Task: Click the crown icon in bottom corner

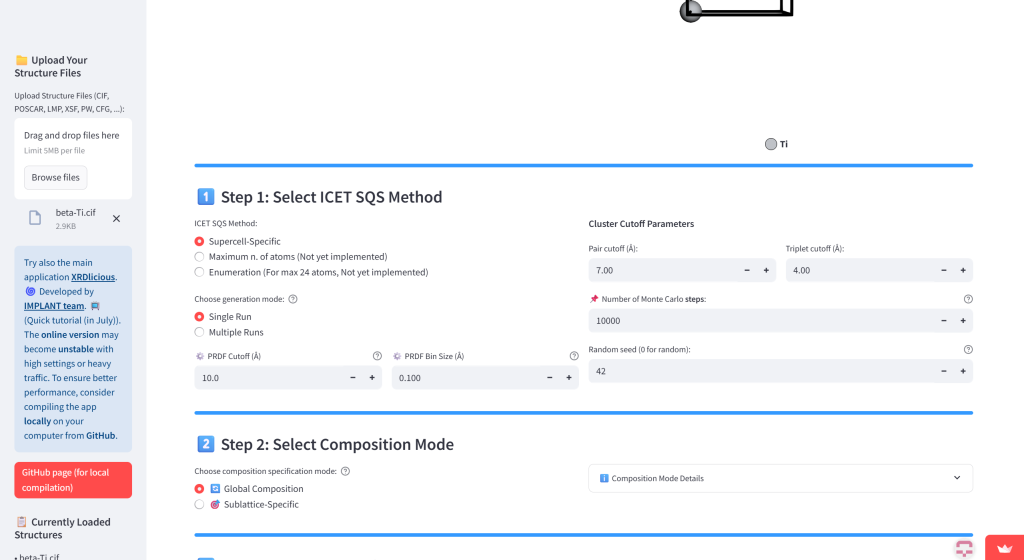Action: tap(1004, 548)
